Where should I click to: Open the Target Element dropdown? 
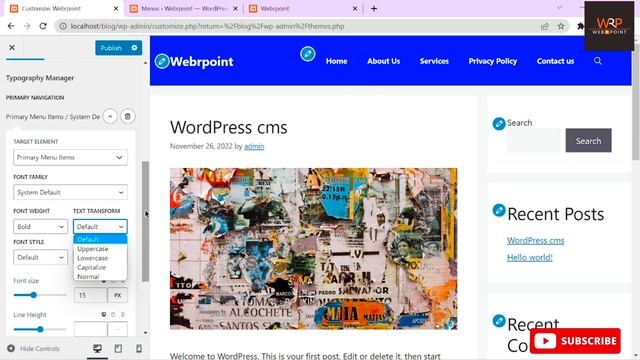coord(70,157)
